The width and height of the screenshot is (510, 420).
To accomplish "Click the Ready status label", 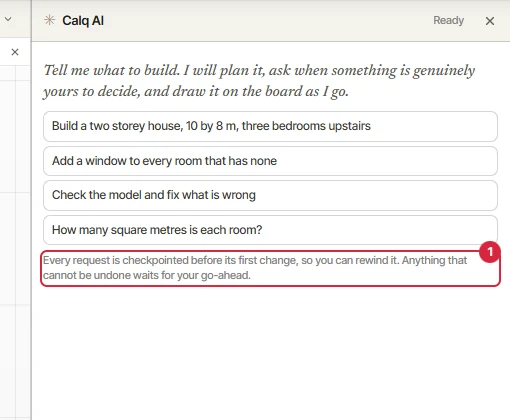I will point(448,20).
